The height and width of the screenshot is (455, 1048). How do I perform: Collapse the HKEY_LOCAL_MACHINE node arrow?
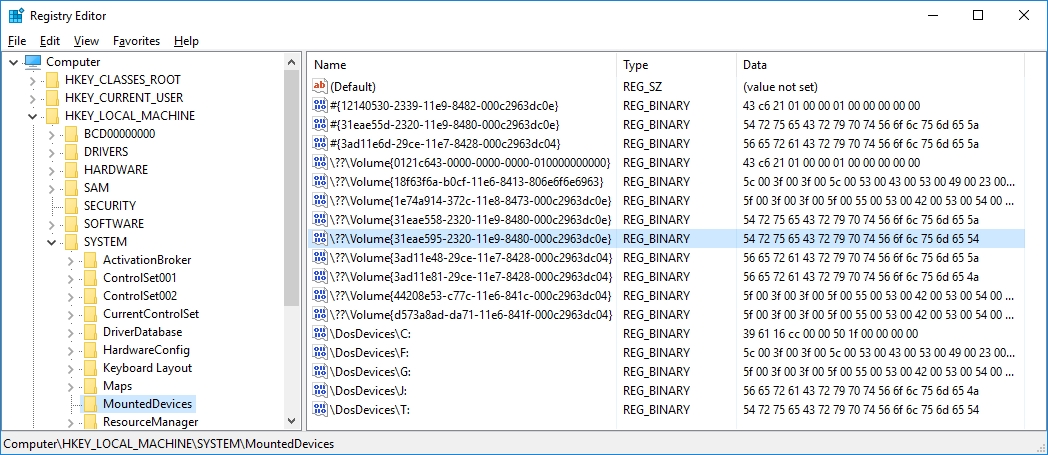tap(33, 116)
